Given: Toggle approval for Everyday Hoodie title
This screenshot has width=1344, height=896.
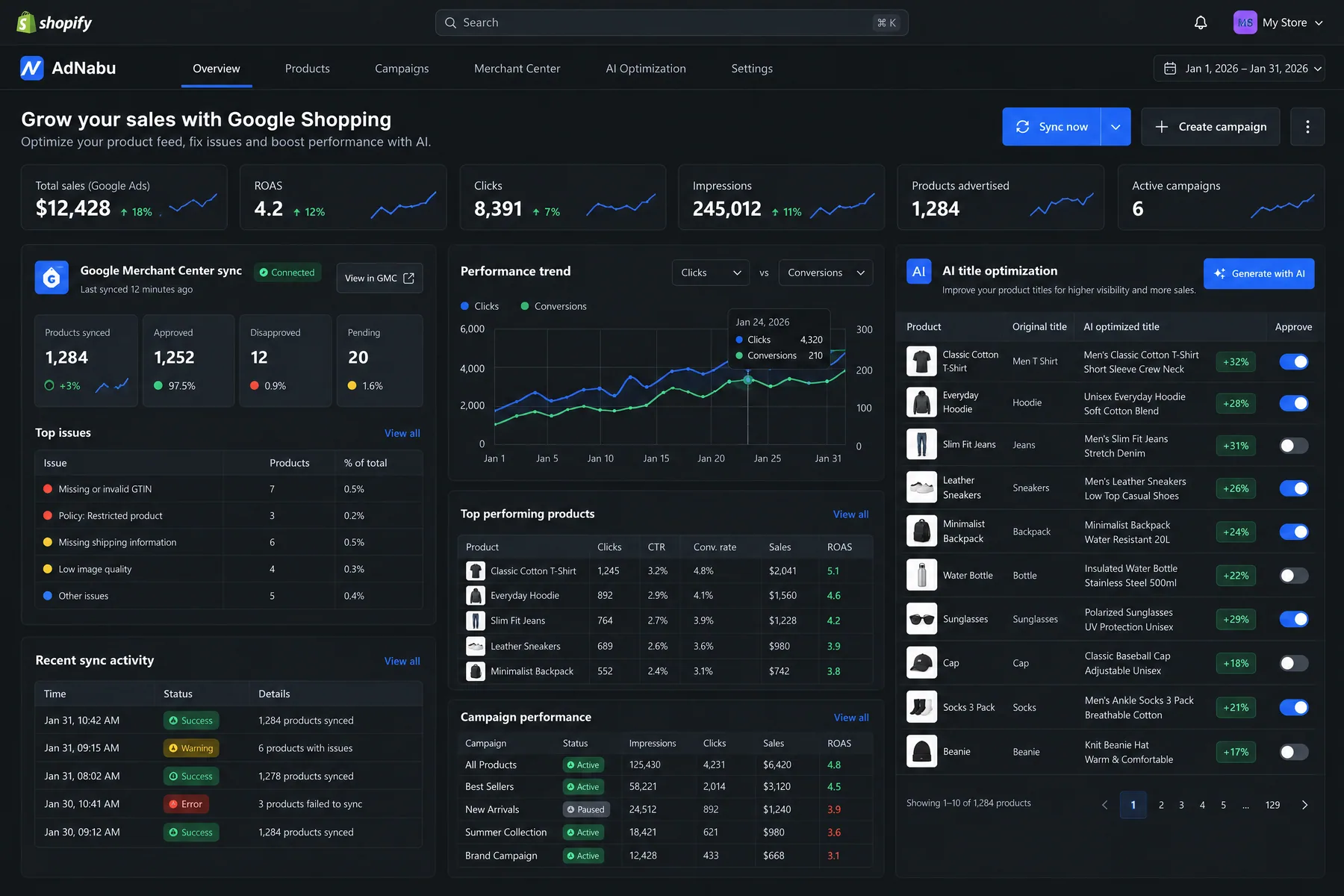Looking at the screenshot, I should tap(1294, 403).
